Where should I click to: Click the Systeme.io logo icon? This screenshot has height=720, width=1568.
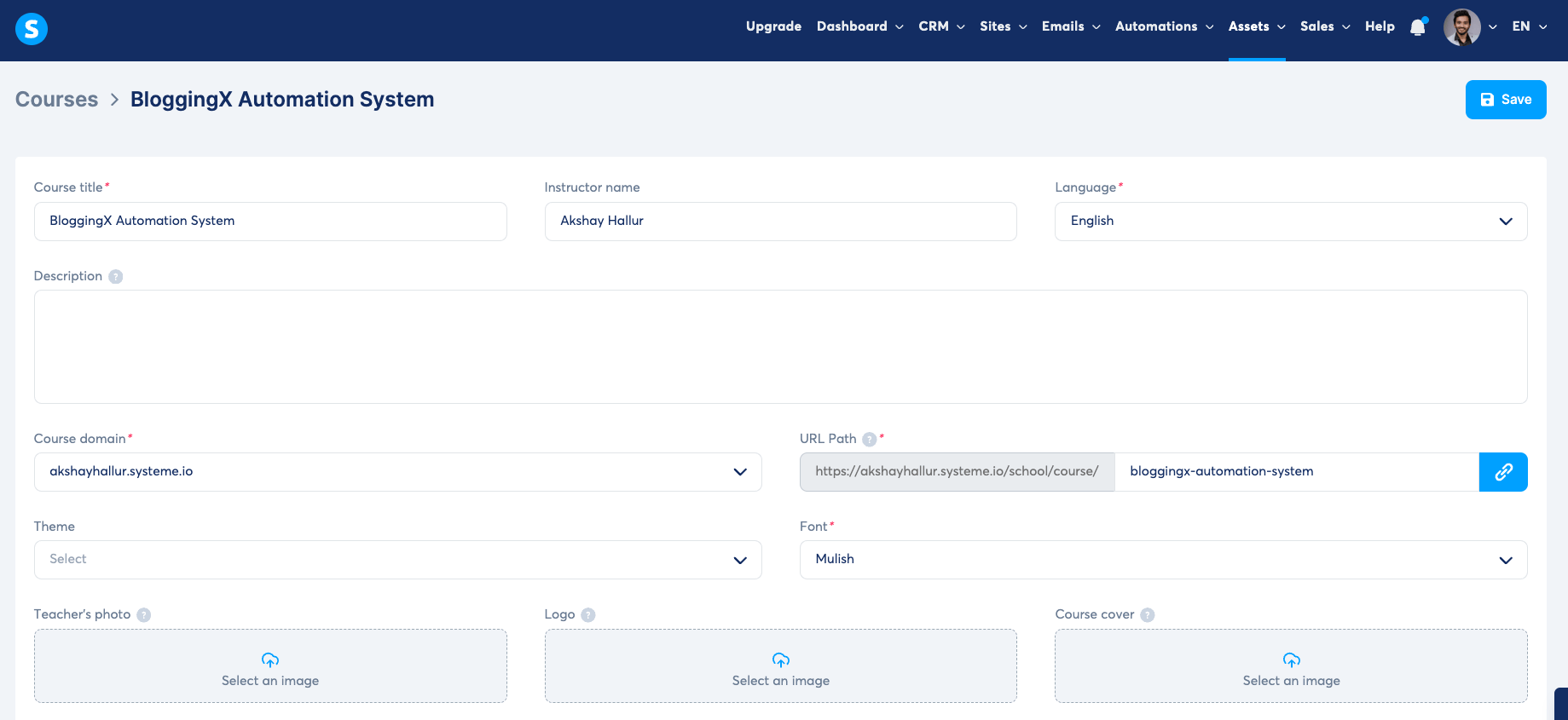tap(32, 29)
